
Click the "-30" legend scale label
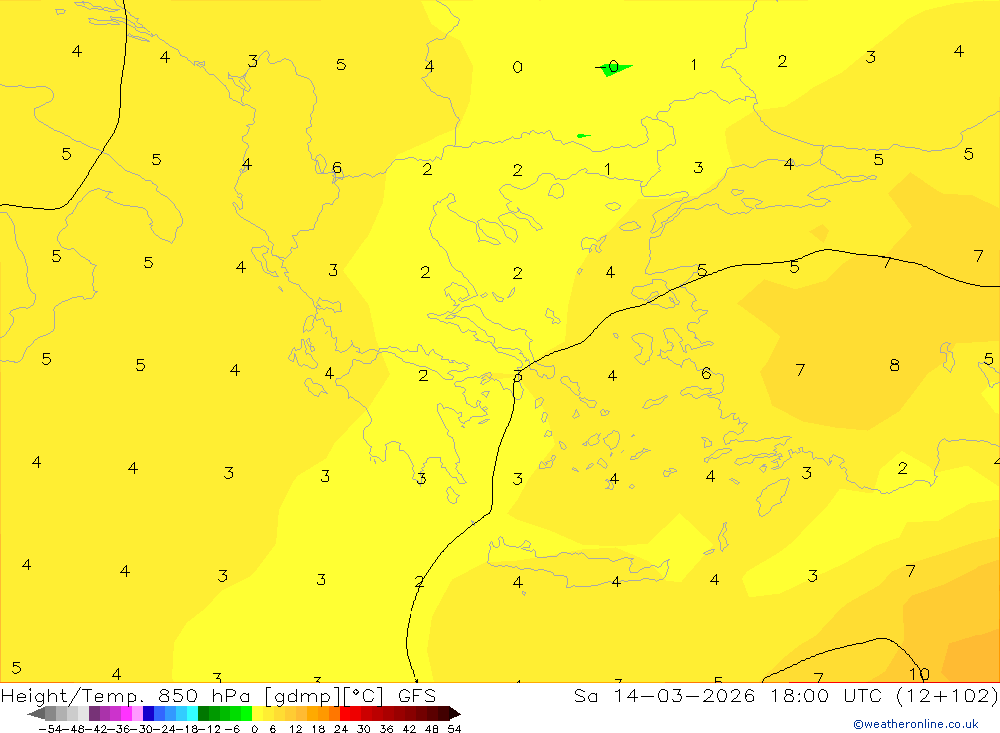pyautogui.click(x=144, y=729)
